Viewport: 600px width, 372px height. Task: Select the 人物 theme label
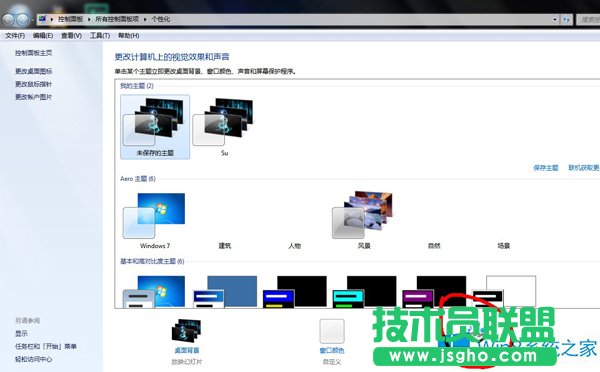click(x=294, y=246)
